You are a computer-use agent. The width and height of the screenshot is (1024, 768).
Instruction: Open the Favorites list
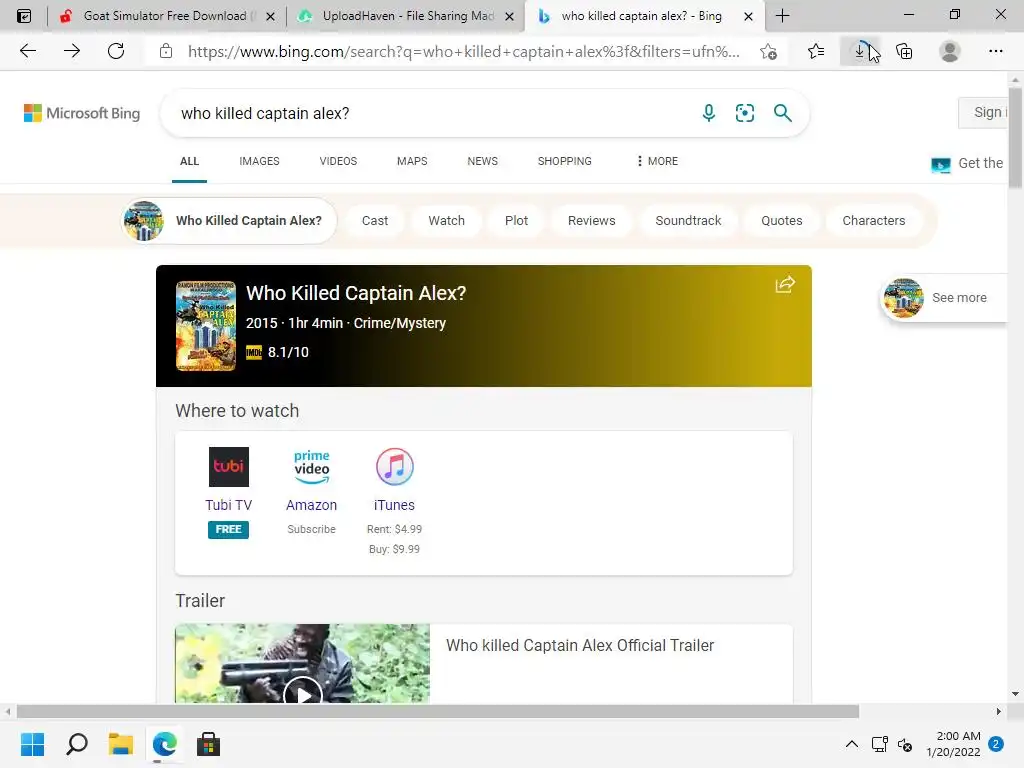pyautogui.click(x=816, y=51)
